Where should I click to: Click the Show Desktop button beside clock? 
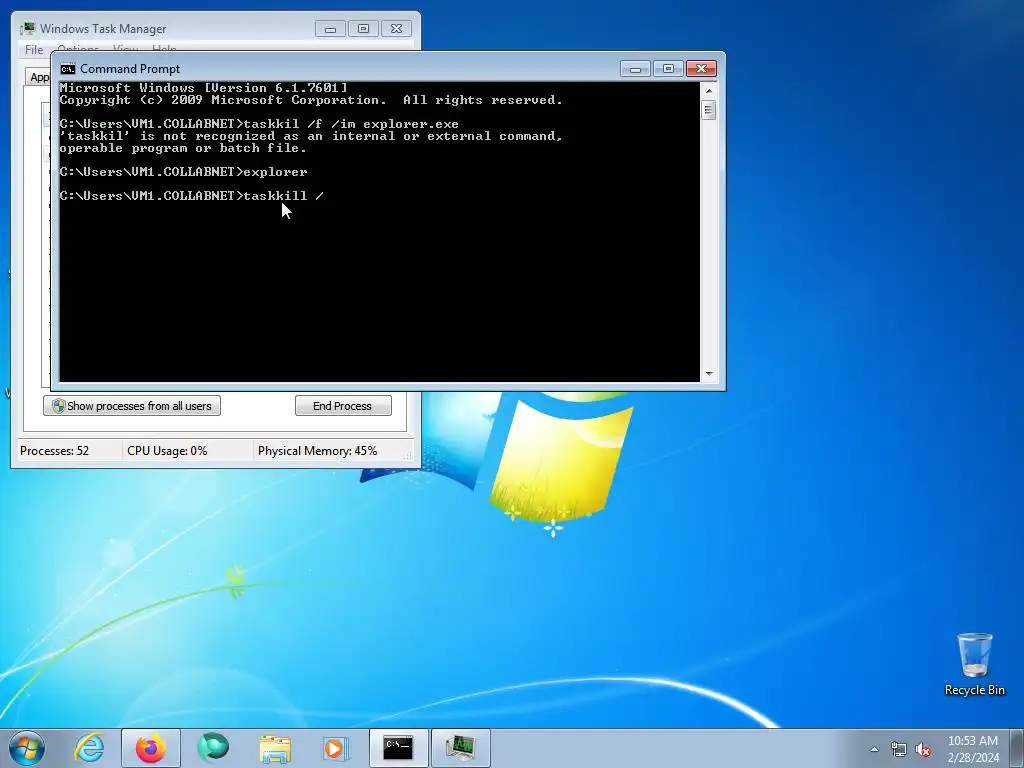click(x=1017, y=748)
